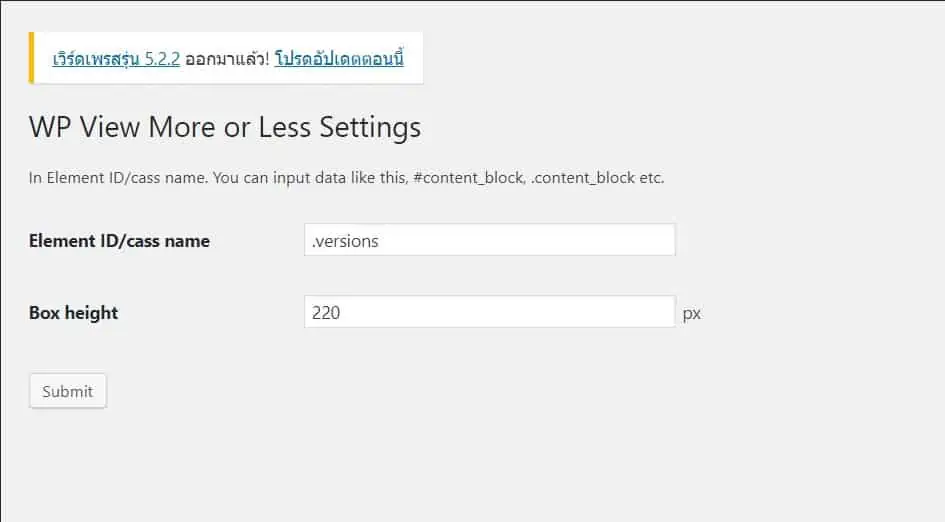Click the yellow left border of update notice
This screenshot has height=522, width=945.
[31, 58]
